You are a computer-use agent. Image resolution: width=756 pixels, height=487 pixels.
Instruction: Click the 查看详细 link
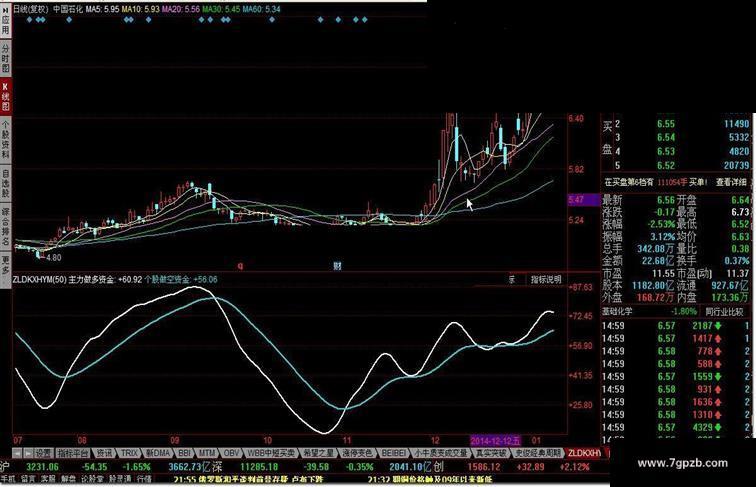click(x=731, y=182)
